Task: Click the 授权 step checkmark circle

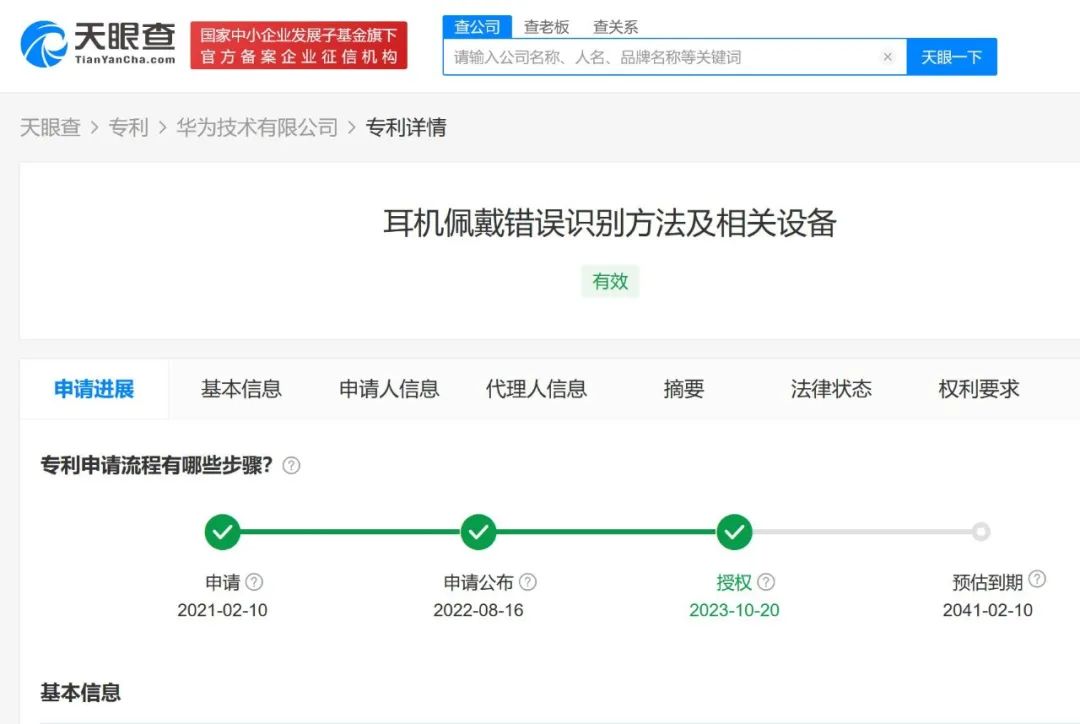Action: [x=734, y=532]
